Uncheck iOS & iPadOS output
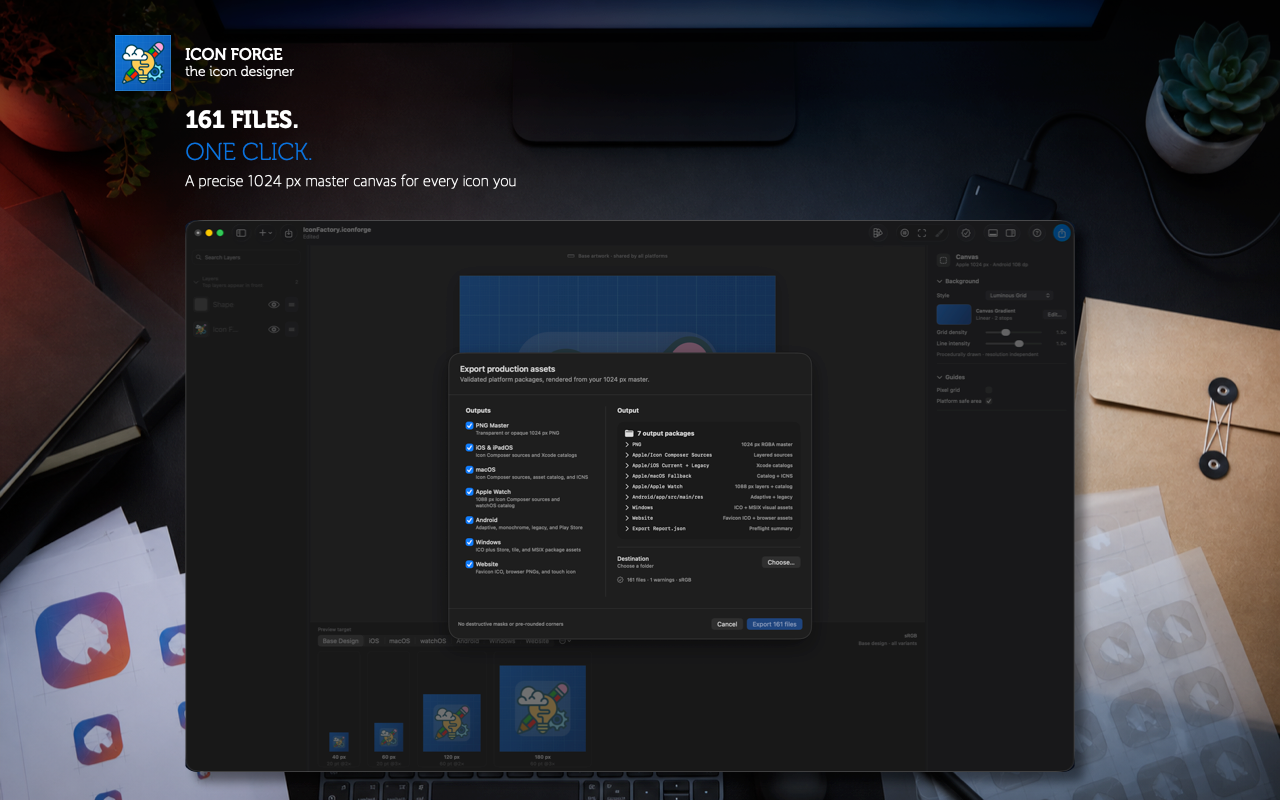Image resolution: width=1280 pixels, height=800 pixels. 469,447
